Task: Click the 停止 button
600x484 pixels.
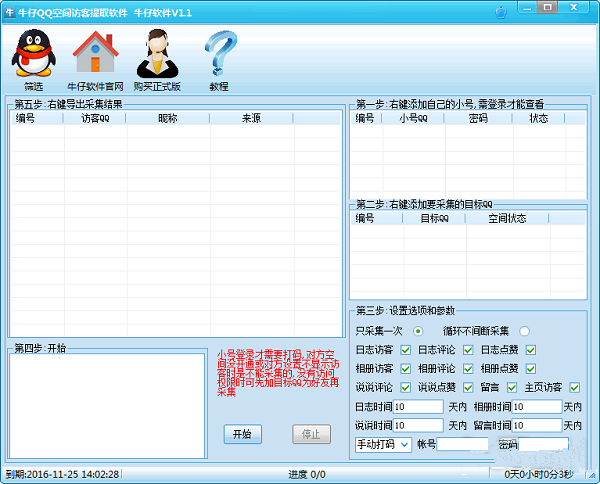Action: tap(311, 434)
